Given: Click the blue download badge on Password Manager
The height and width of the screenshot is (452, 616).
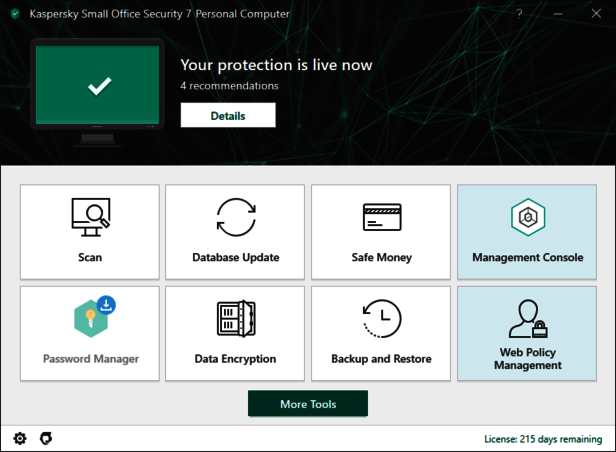Looking at the screenshot, I should coord(106,304).
